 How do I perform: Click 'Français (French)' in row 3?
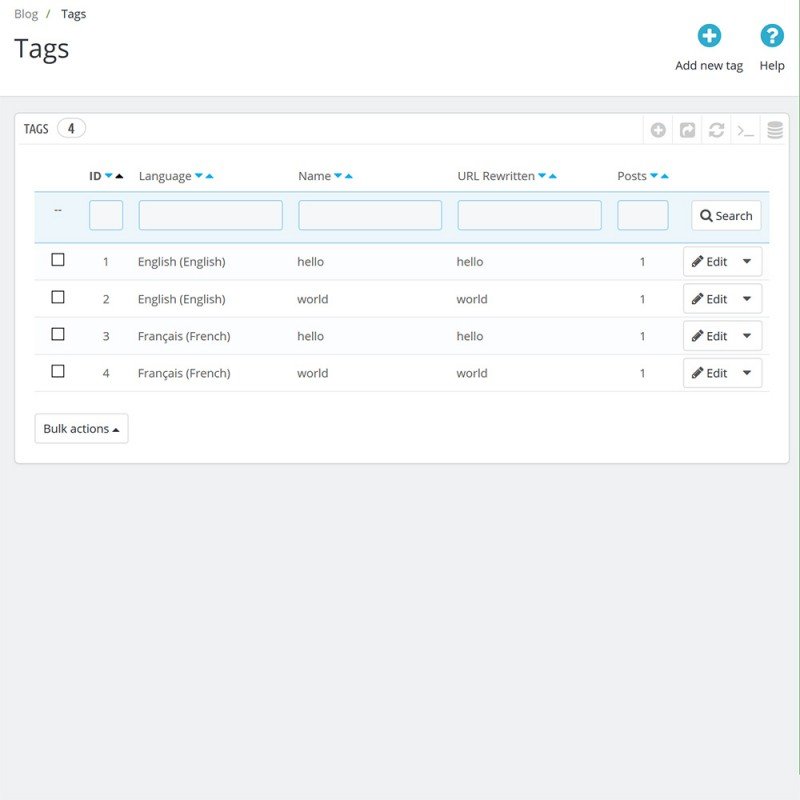coord(184,336)
